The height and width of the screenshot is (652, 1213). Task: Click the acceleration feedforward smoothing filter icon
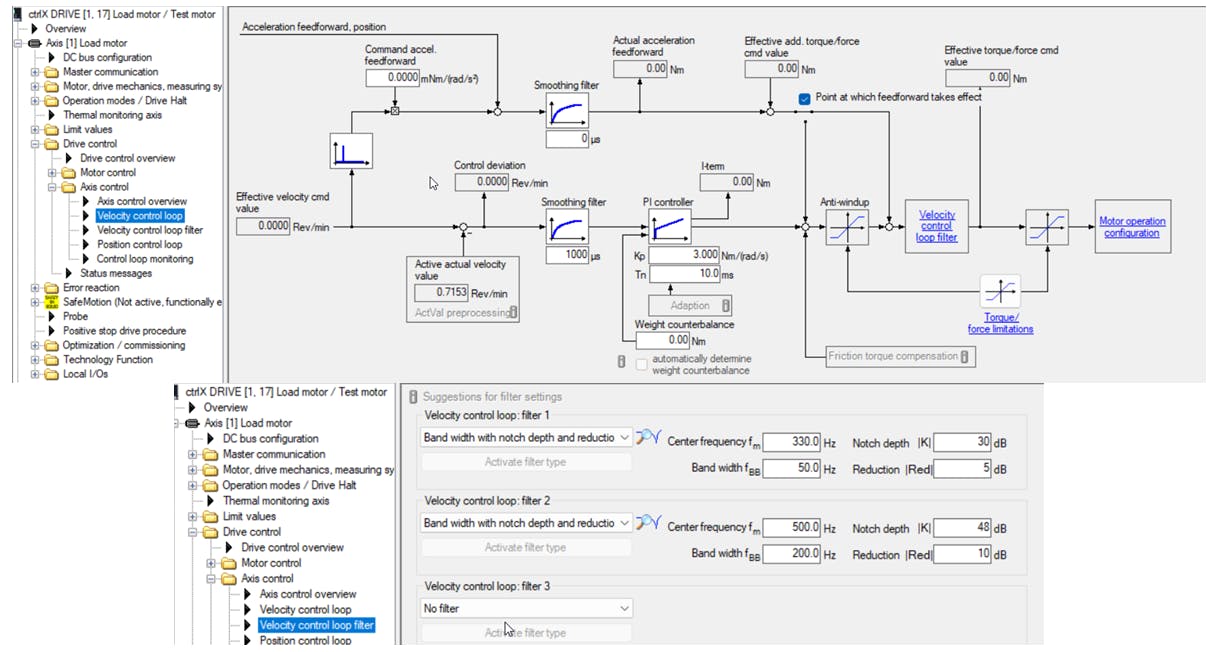[567, 111]
